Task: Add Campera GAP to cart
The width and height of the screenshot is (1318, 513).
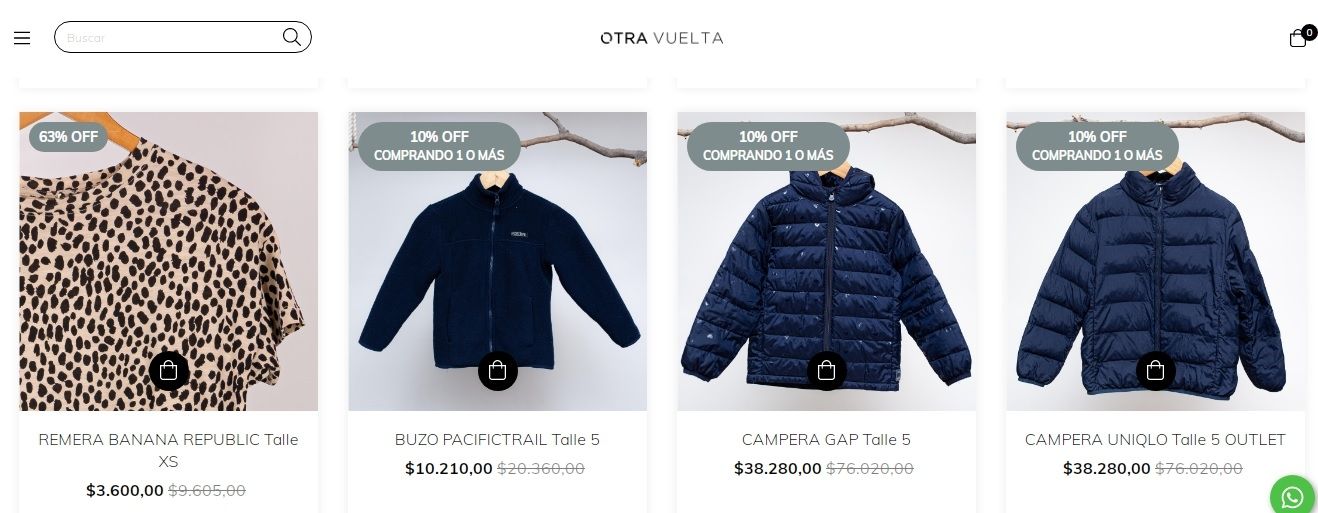Action: point(827,371)
